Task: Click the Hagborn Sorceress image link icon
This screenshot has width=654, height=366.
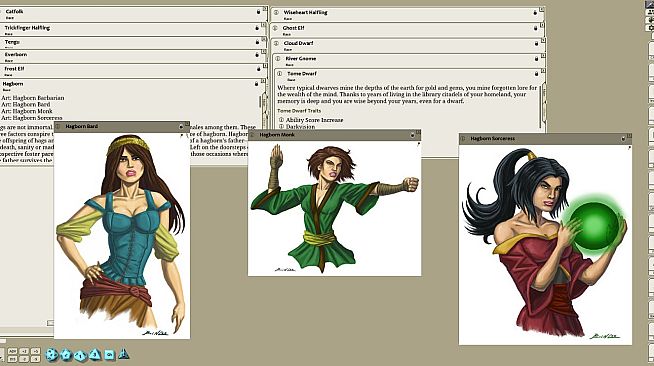Action: click(x=463, y=138)
